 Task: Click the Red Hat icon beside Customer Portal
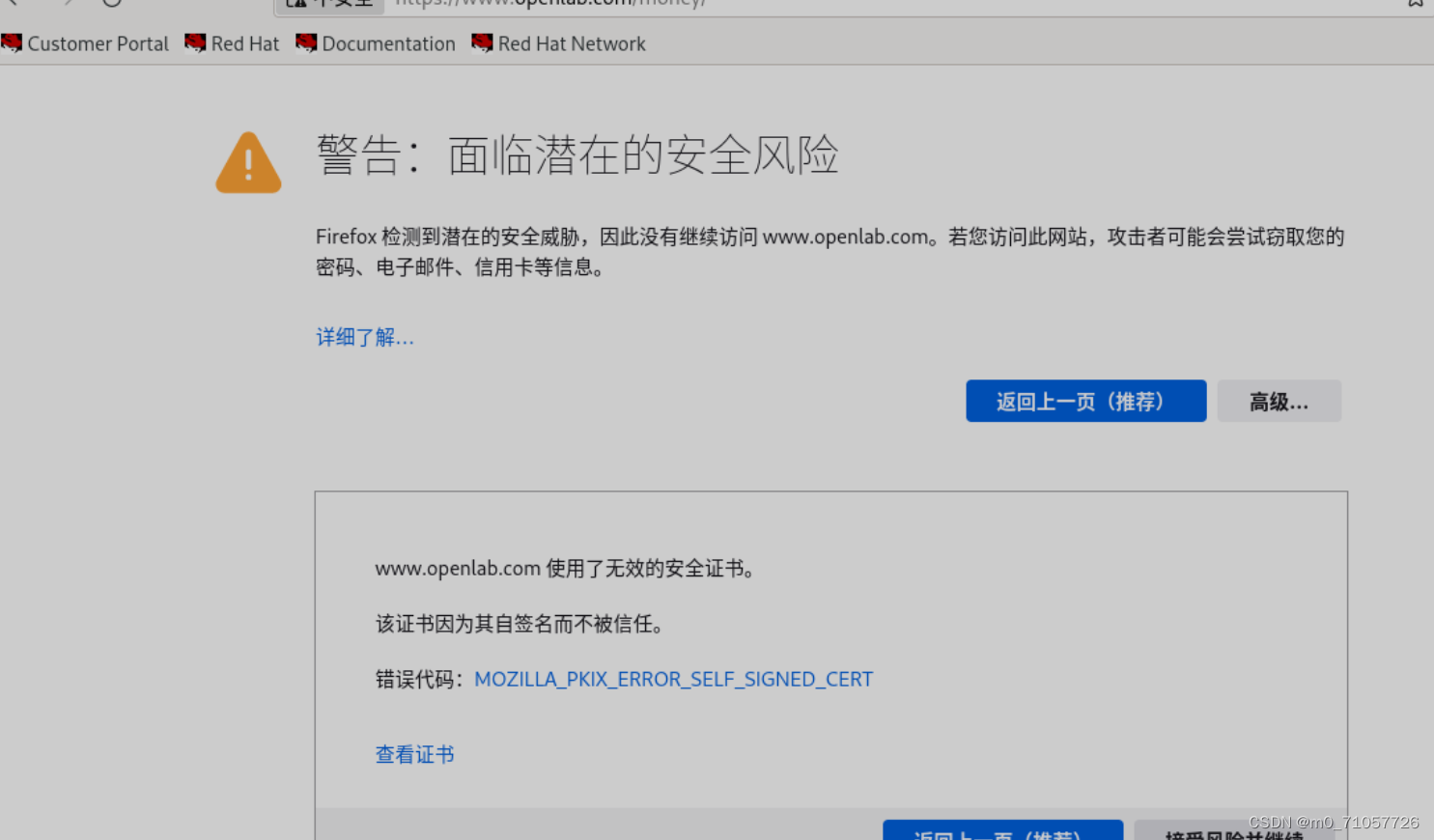[x=12, y=42]
